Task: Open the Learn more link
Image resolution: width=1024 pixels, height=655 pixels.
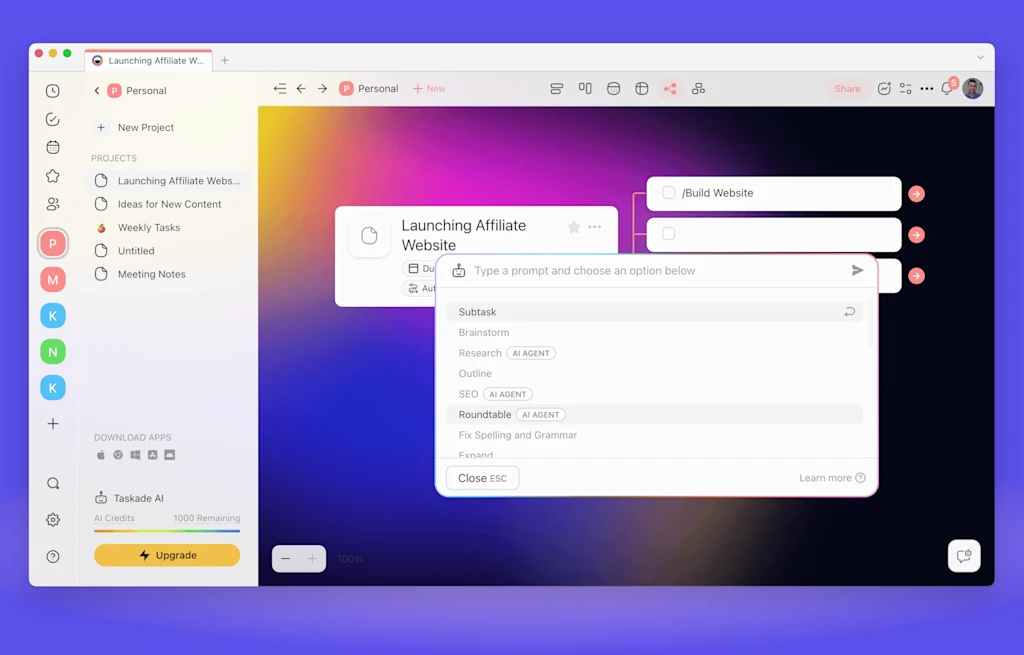Action: tap(832, 478)
